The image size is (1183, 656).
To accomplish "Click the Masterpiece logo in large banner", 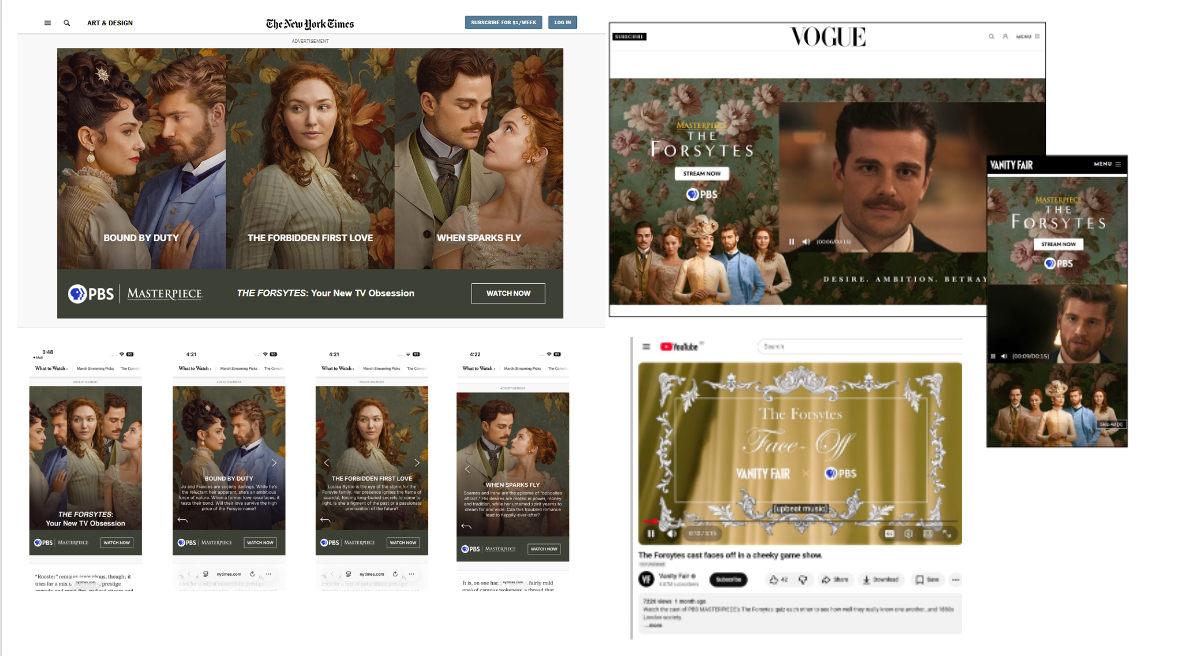I will pyautogui.click(x=164, y=294).
